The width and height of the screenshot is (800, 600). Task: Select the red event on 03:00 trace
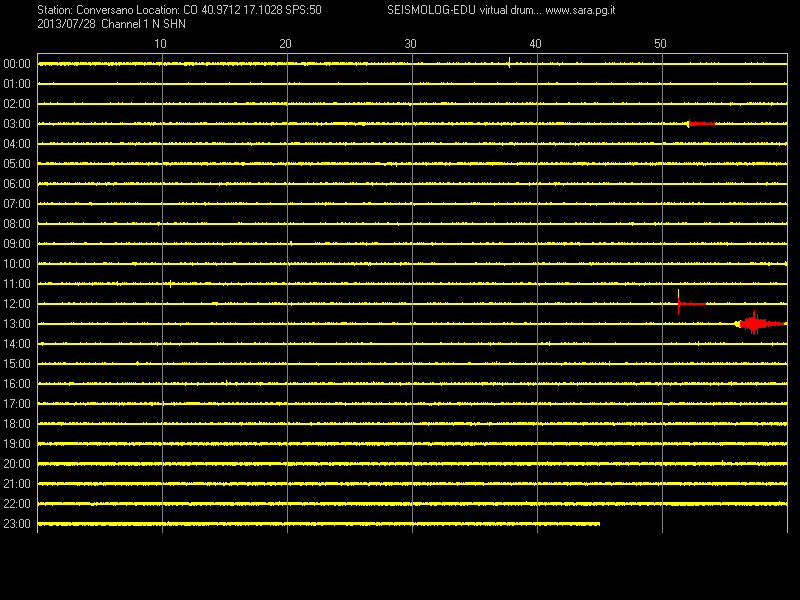pyautogui.click(x=701, y=123)
